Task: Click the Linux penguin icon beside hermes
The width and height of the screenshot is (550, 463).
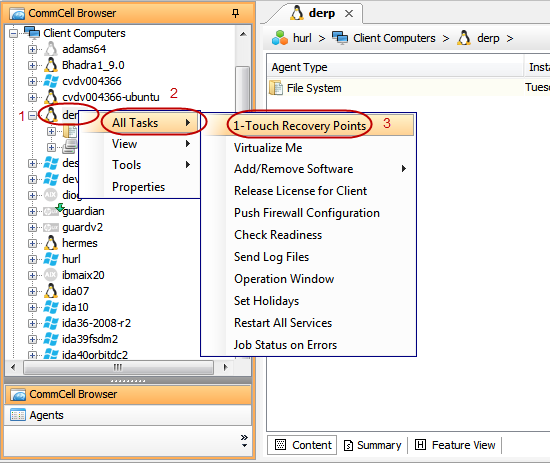Action: 51,243
